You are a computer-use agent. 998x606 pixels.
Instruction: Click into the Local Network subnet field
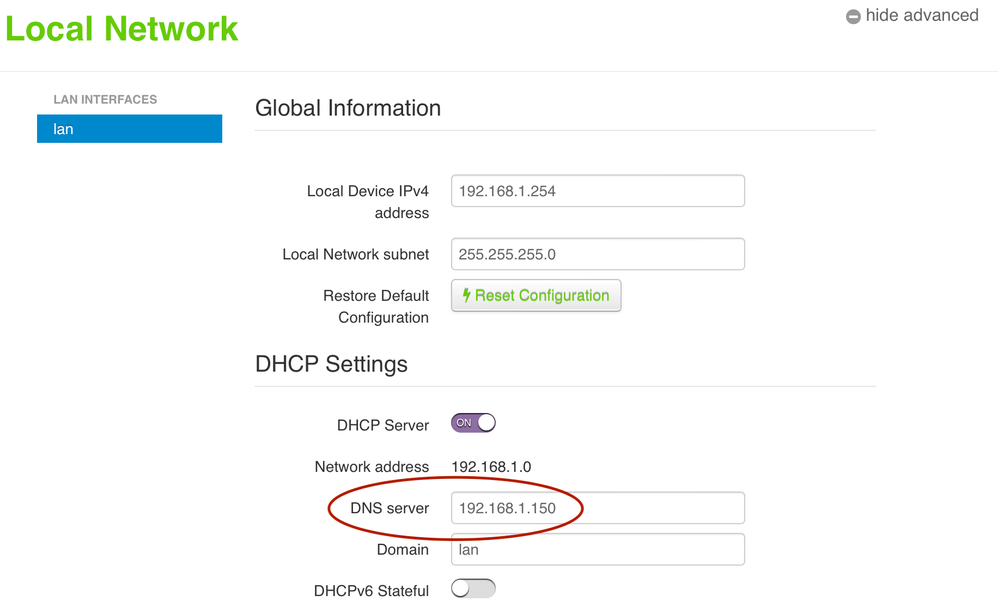point(597,254)
